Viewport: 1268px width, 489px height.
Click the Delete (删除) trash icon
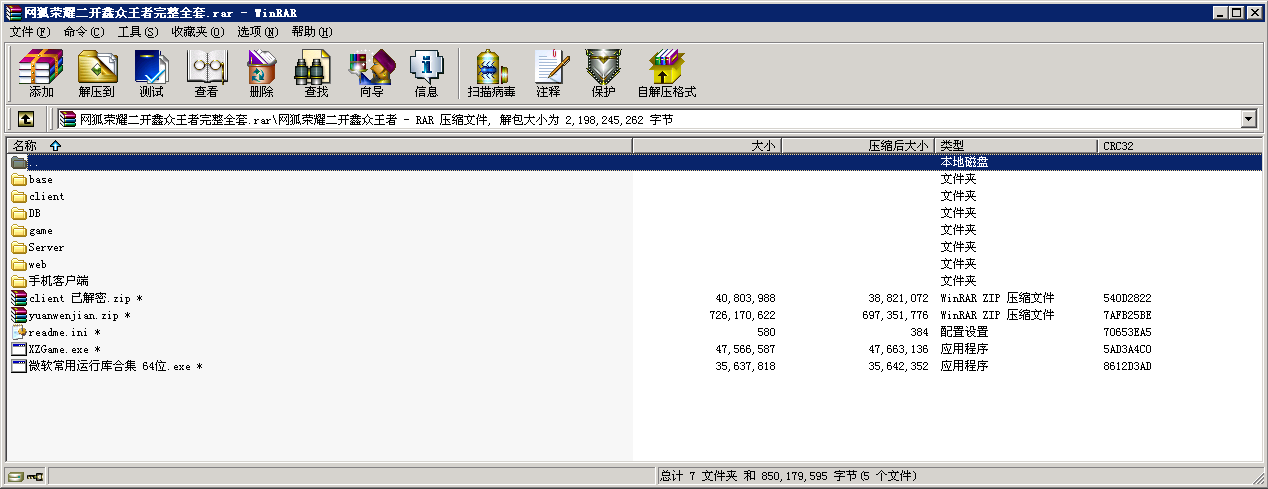coord(261,73)
